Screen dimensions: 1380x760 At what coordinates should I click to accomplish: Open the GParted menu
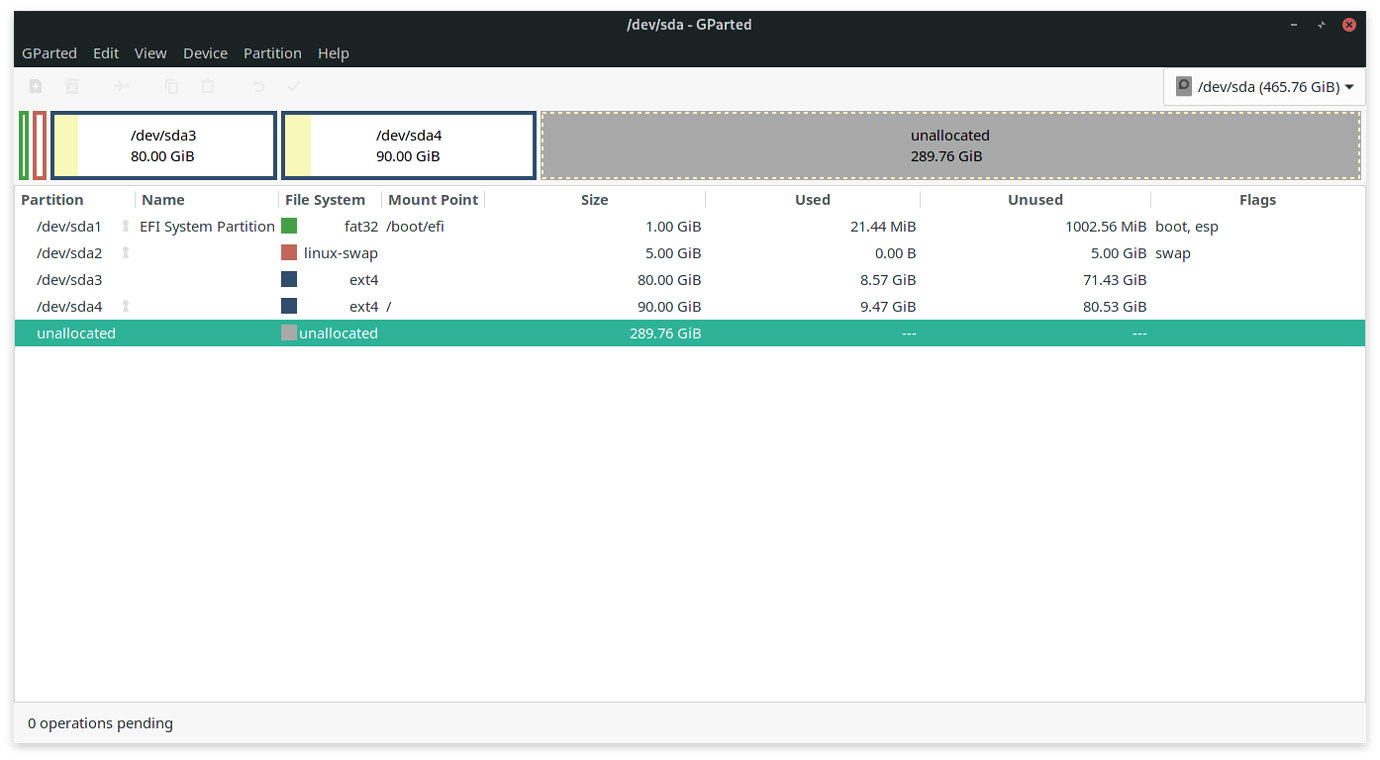tap(50, 53)
